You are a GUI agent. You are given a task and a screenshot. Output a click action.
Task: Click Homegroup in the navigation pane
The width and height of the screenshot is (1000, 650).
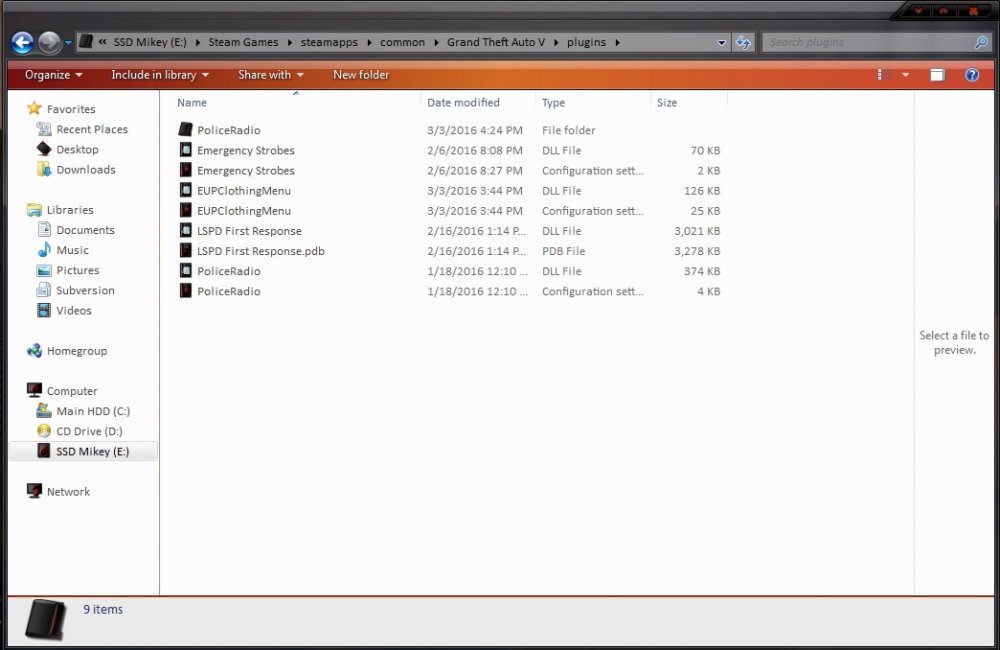(77, 351)
